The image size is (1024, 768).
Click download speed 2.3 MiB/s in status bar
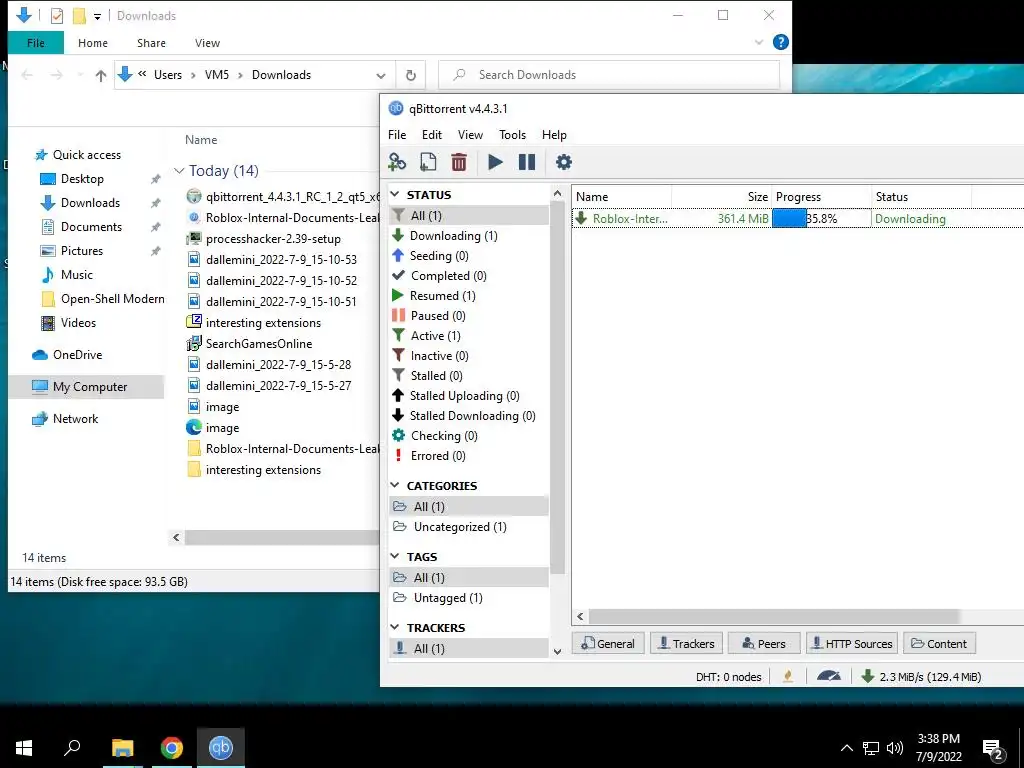[x=921, y=677]
